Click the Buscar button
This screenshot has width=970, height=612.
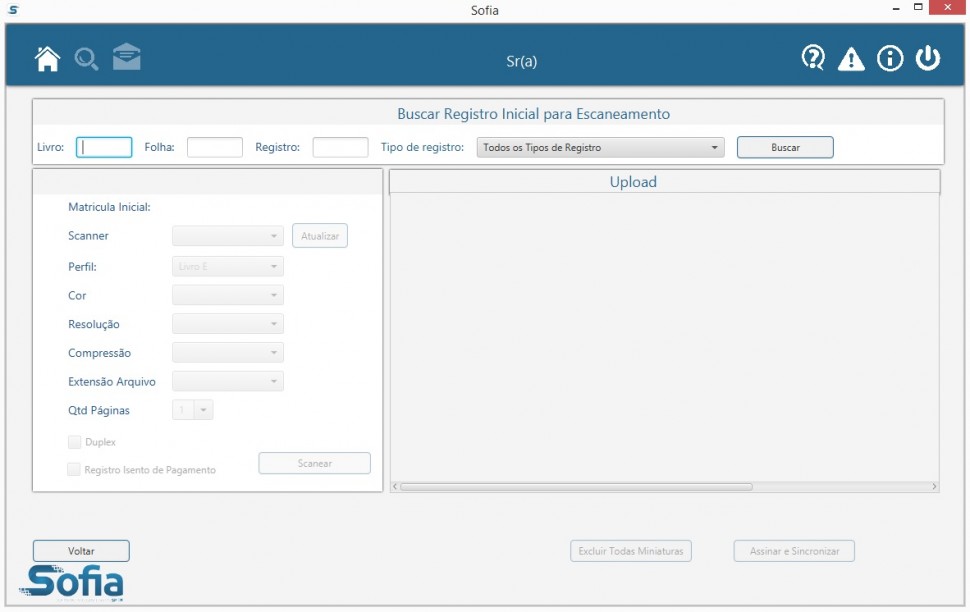point(785,148)
